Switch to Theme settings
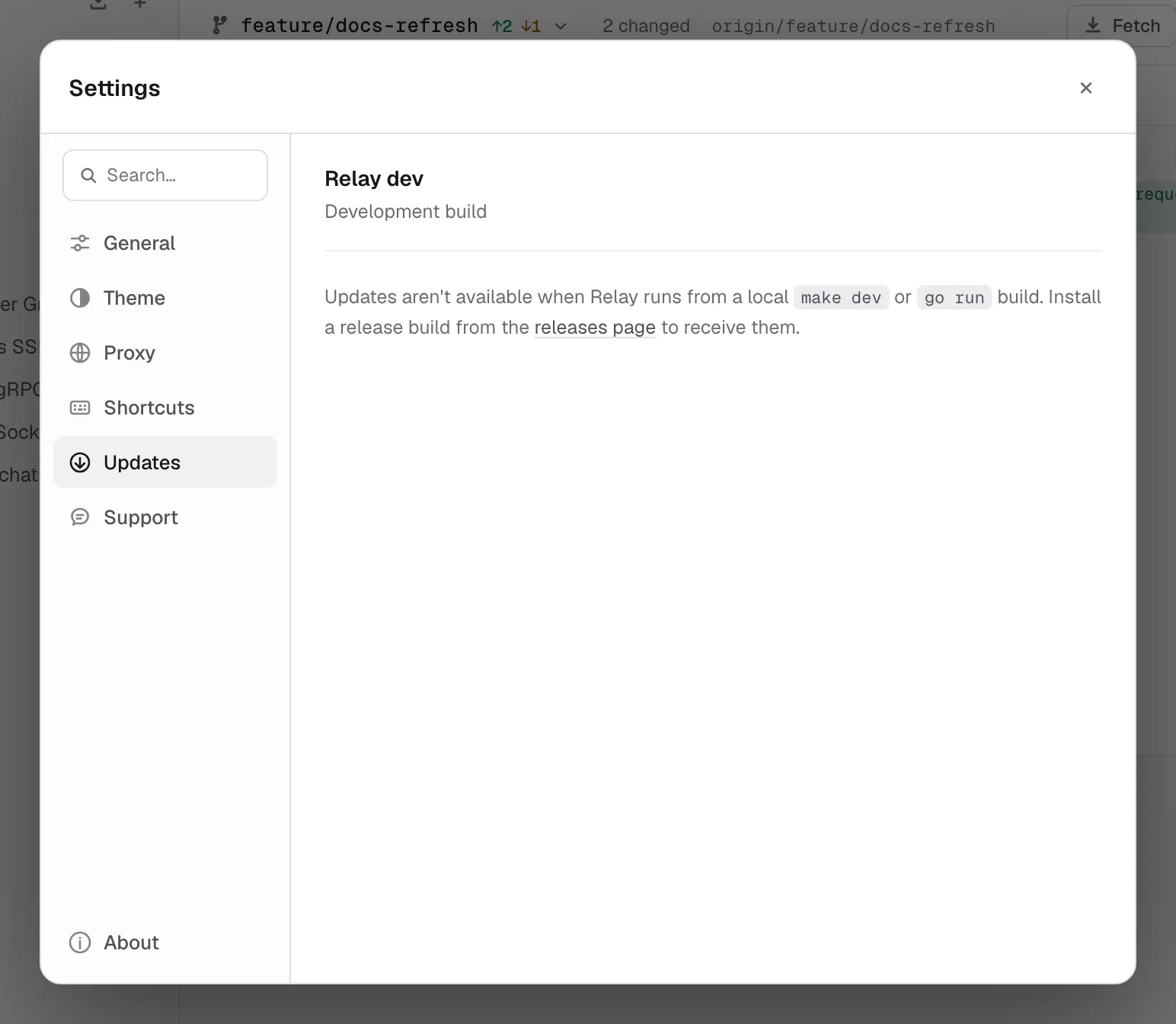The height and width of the screenshot is (1024, 1176). point(165,298)
